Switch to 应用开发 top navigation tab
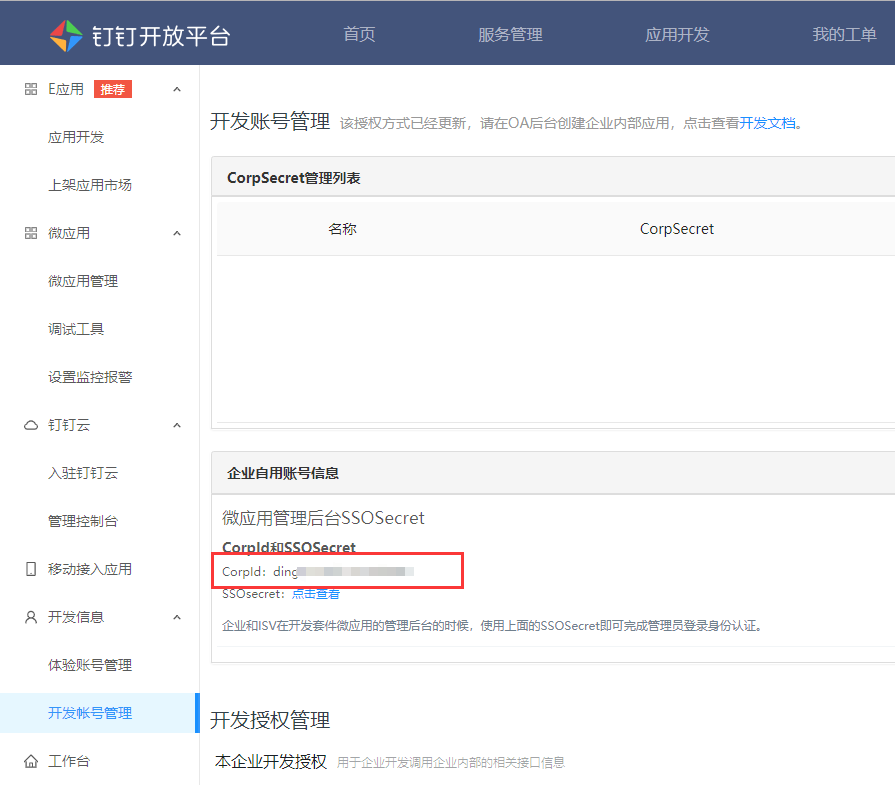 677,35
